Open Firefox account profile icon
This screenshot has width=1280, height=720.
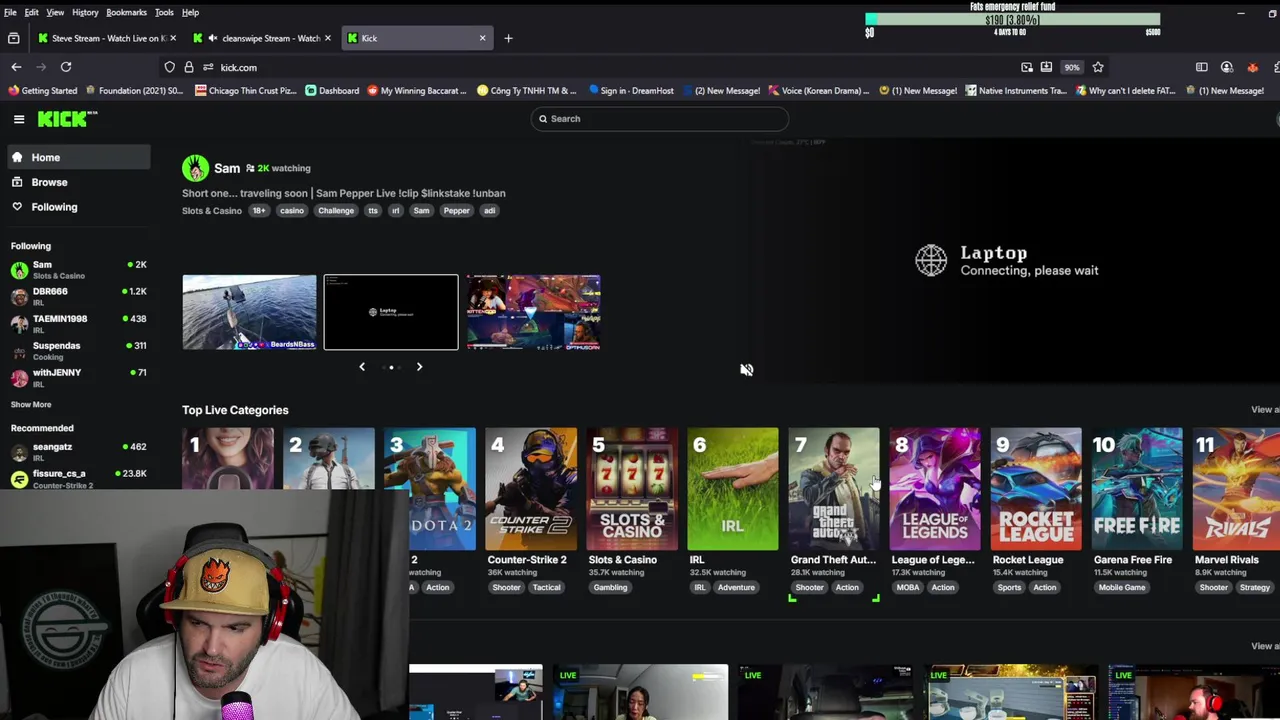1227,67
